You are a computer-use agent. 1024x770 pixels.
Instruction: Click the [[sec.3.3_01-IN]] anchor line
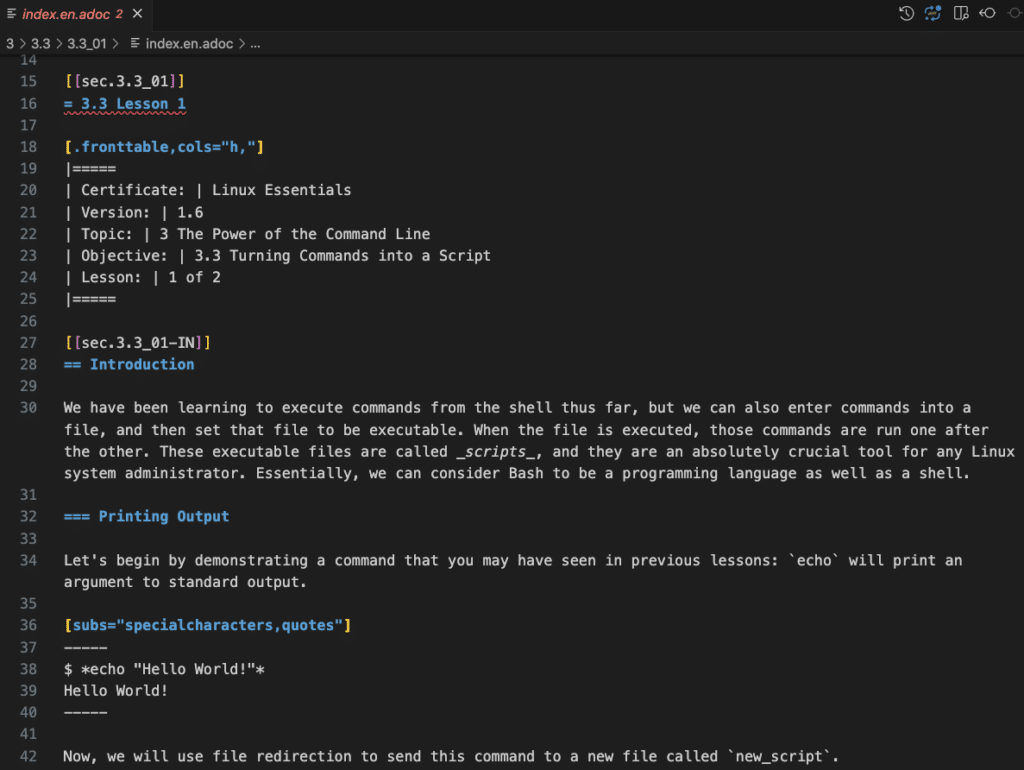pyautogui.click(x=137, y=343)
